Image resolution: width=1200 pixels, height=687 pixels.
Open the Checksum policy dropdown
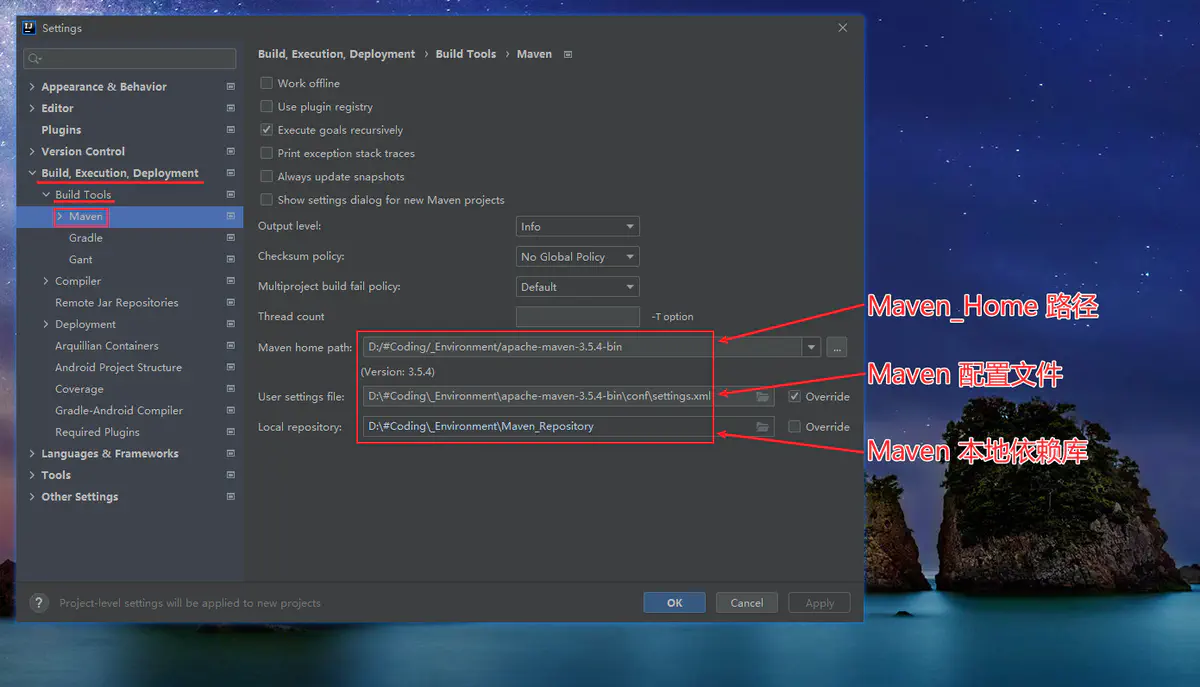[578, 257]
